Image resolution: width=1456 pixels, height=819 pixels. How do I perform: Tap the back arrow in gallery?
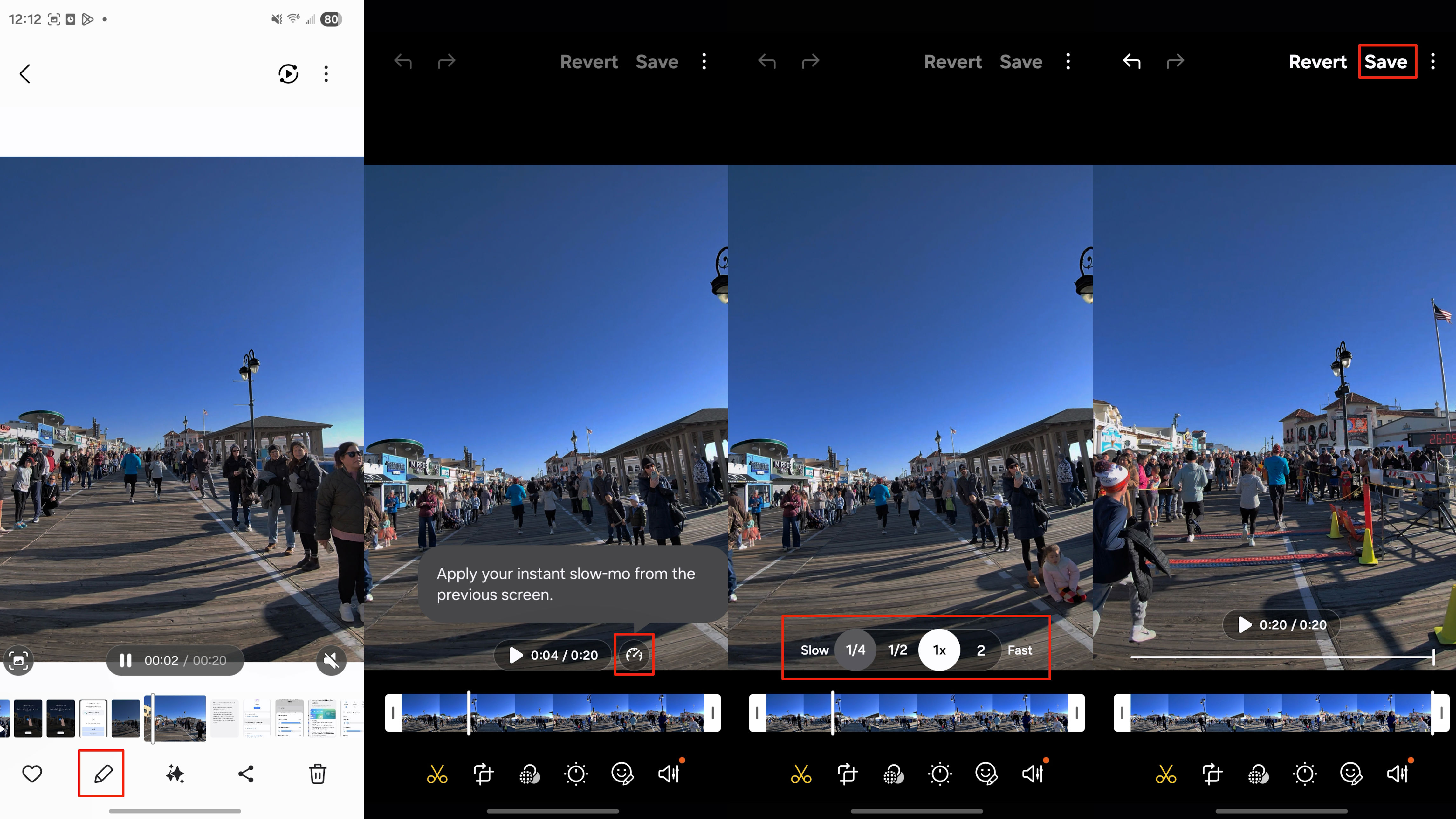click(x=25, y=73)
